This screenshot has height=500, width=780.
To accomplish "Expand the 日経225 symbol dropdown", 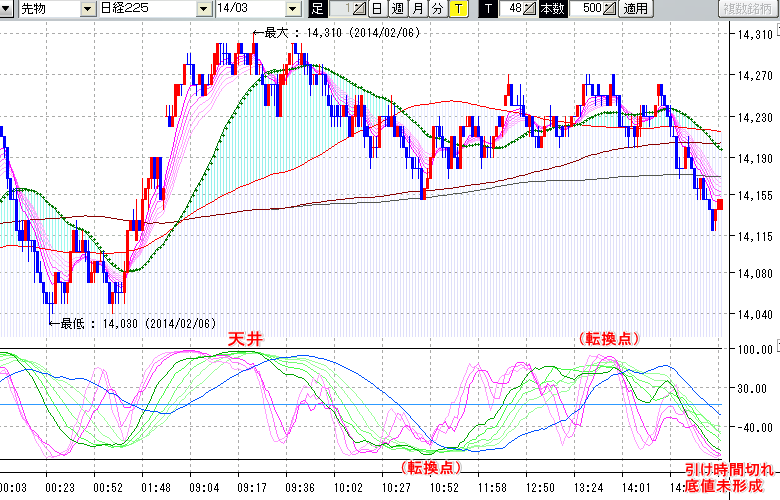I will point(204,9).
